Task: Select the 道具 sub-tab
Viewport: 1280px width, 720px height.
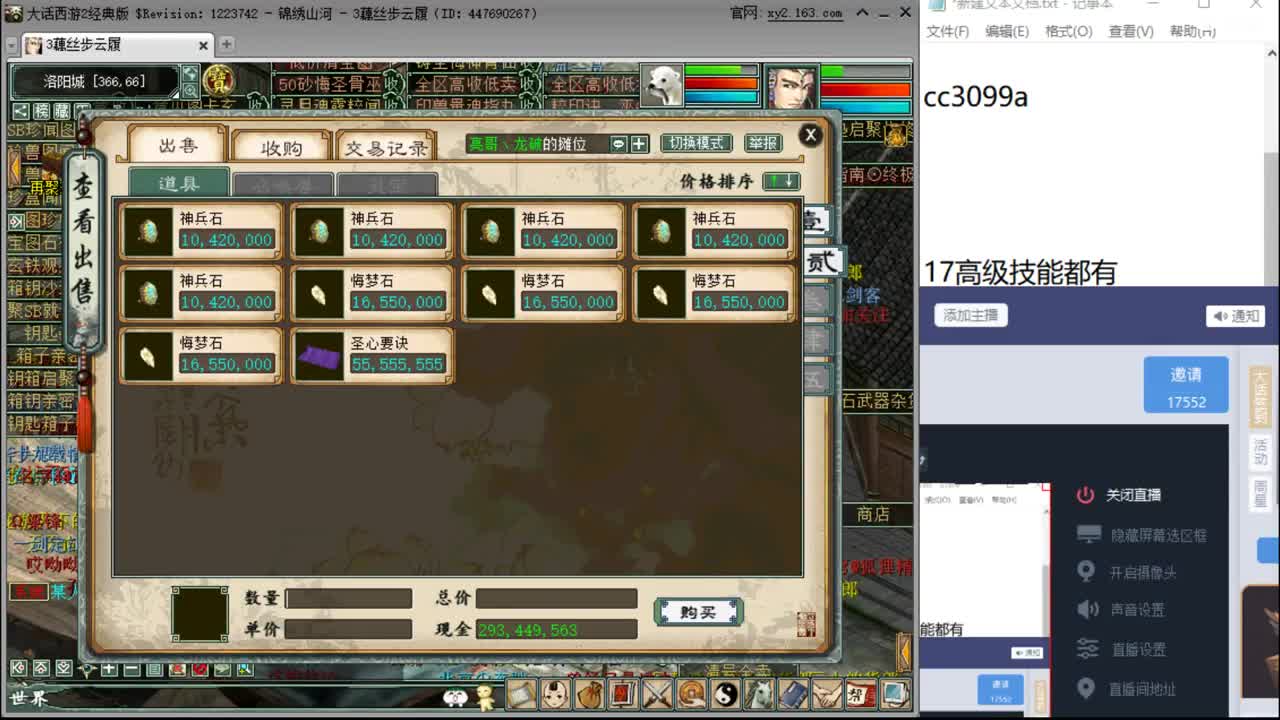Action: point(178,183)
